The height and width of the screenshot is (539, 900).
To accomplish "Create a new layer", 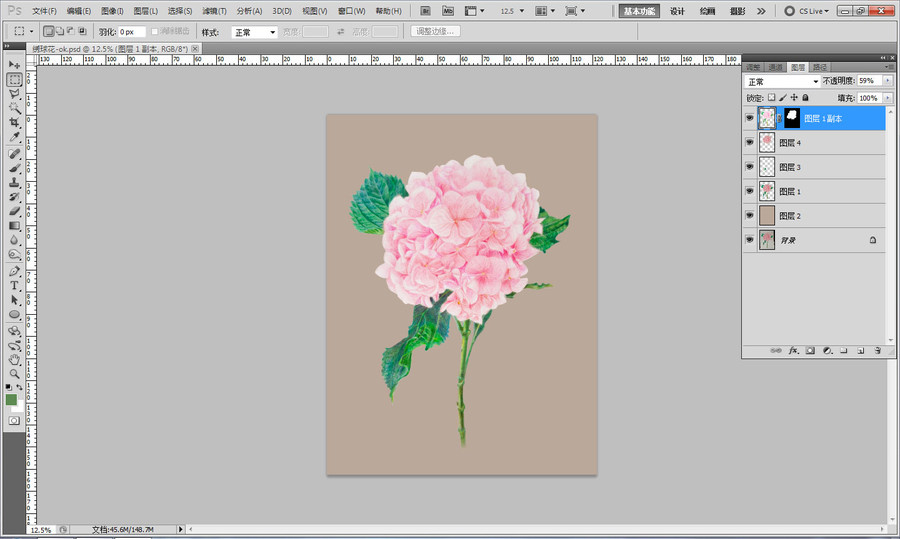I will pos(860,350).
